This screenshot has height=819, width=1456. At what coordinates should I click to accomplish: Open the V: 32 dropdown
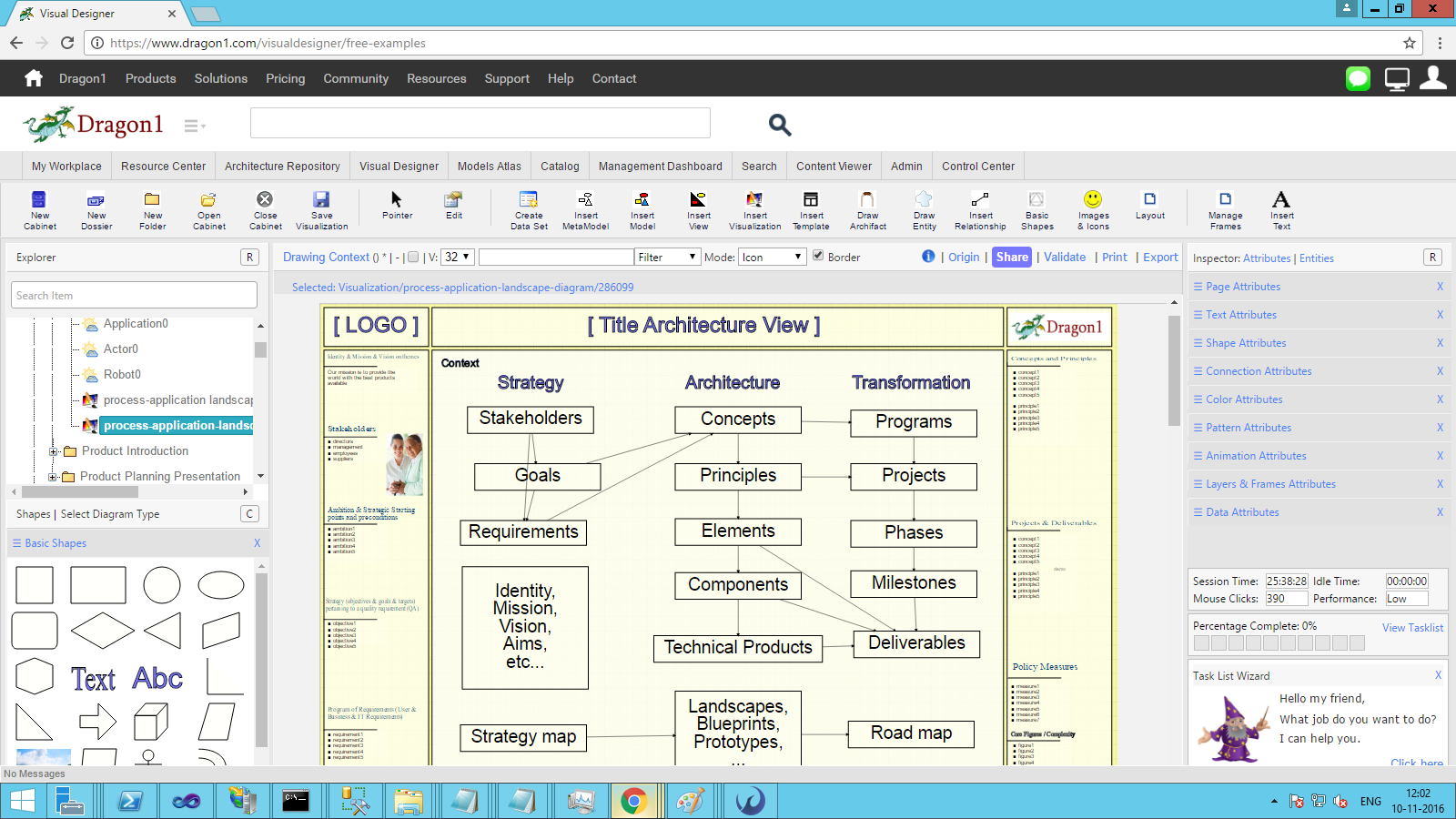458,258
